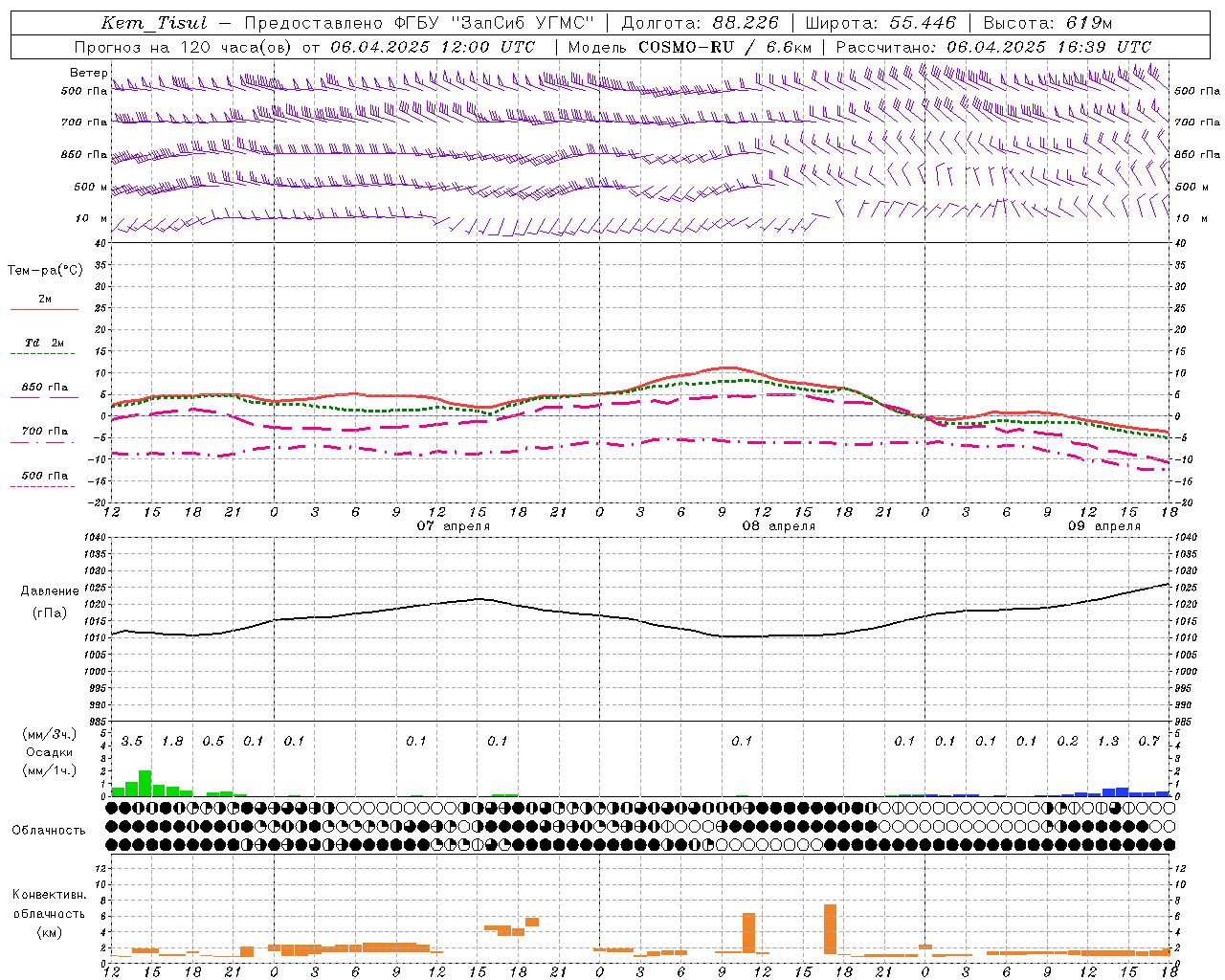Viewport: 1225px width, 980px height.
Task: Click the model label COSMO-RU / 6.6км
Action: pos(725,47)
